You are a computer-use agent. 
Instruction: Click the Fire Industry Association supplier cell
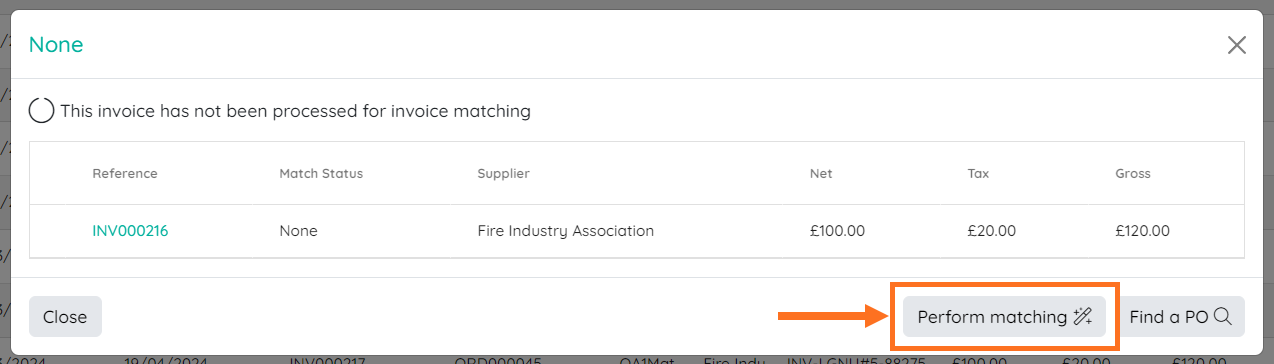[x=566, y=231]
